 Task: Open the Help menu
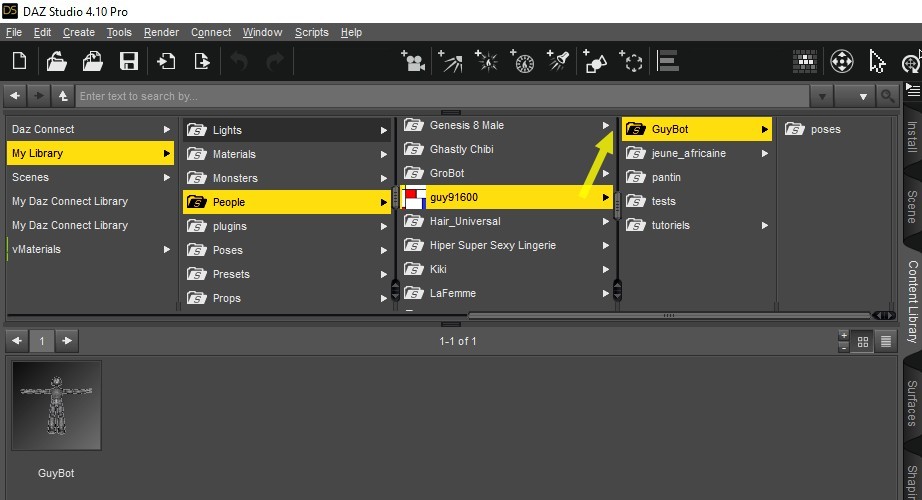(x=351, y=32)
